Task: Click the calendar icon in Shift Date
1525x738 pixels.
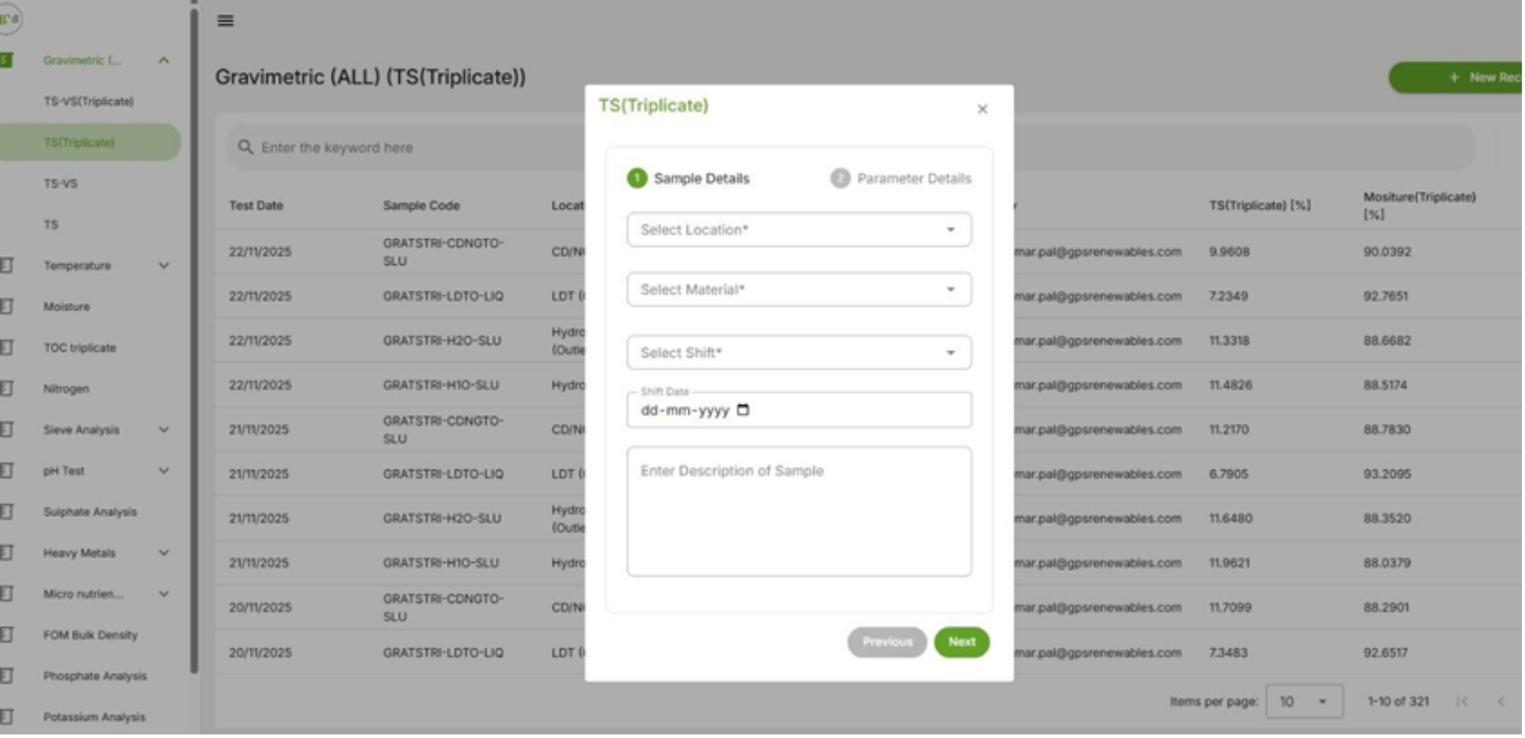Action: tap(743, 410)
